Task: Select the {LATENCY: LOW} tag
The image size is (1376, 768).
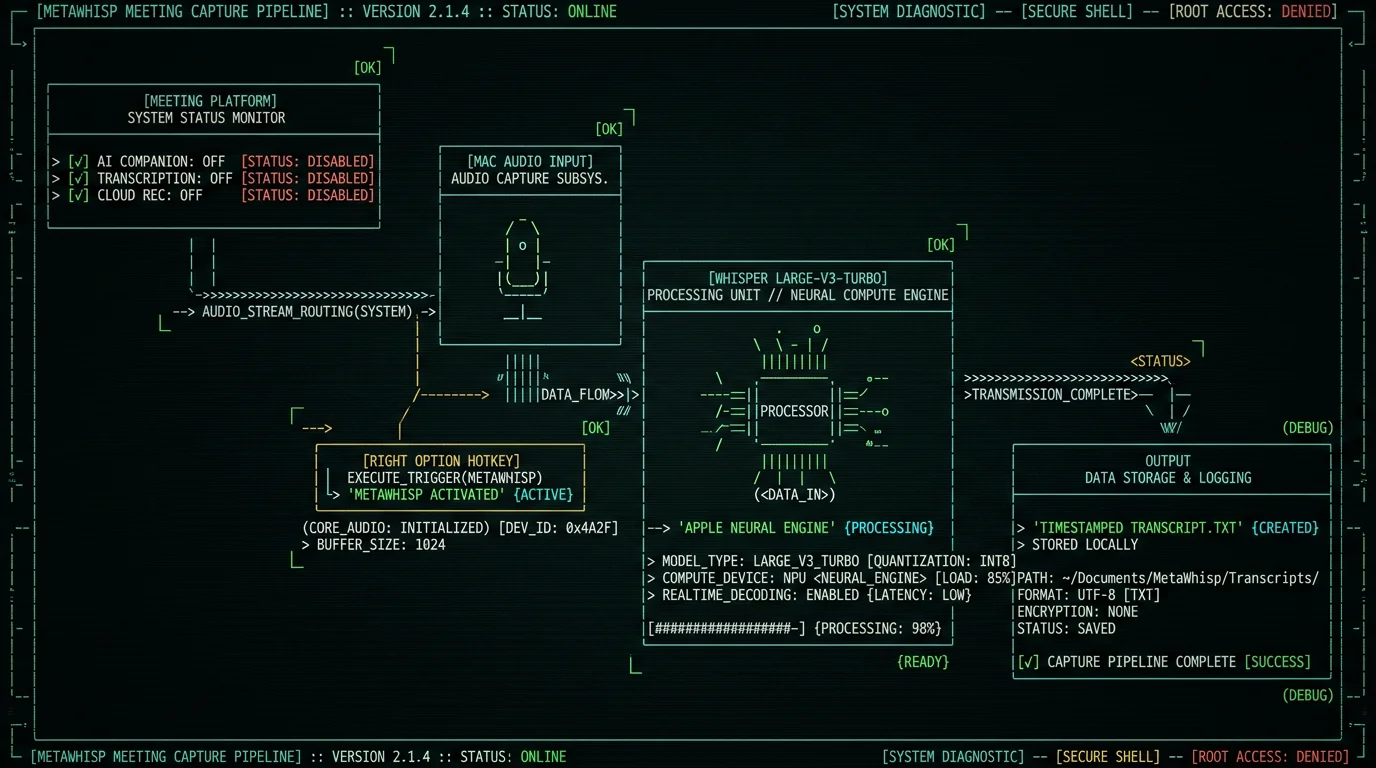Action: pyautogui.click(x=920, y=595)
